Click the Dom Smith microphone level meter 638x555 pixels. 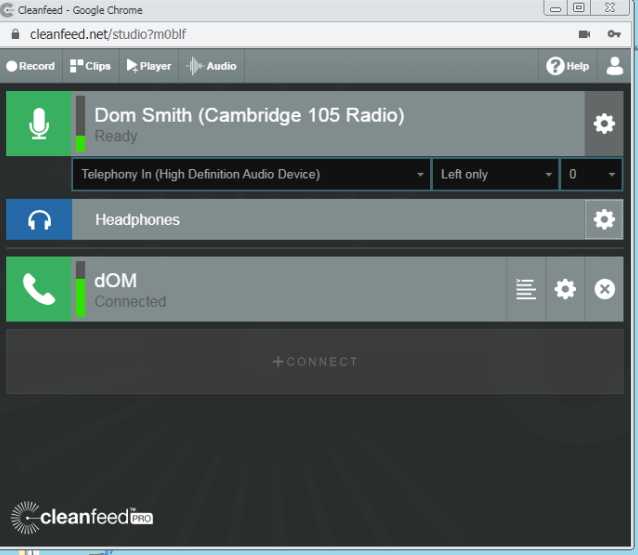(x=81, y=124)
